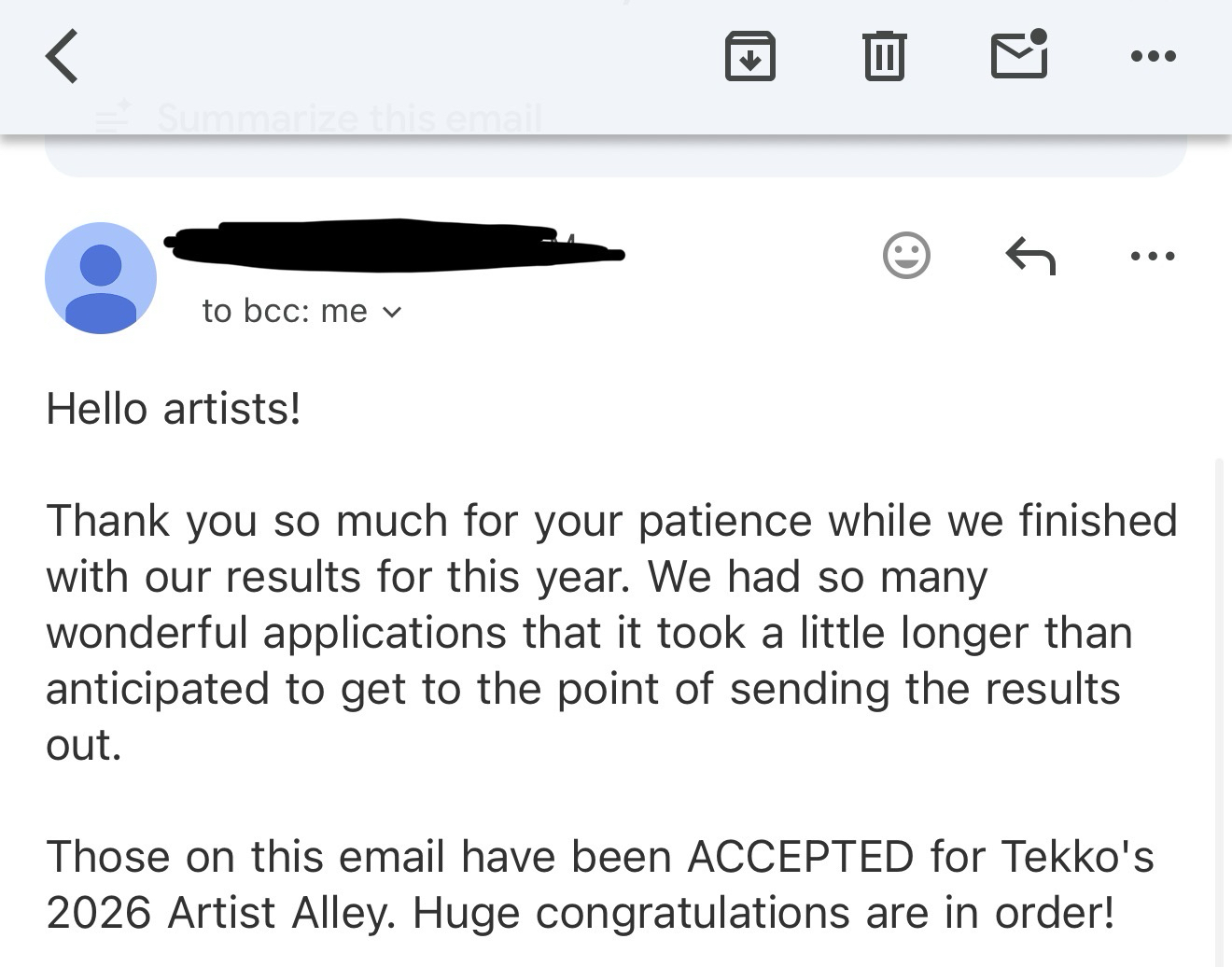
Task: Tap the sender's profile avatar
Action: pyautogui.click(x=100, y=277)
